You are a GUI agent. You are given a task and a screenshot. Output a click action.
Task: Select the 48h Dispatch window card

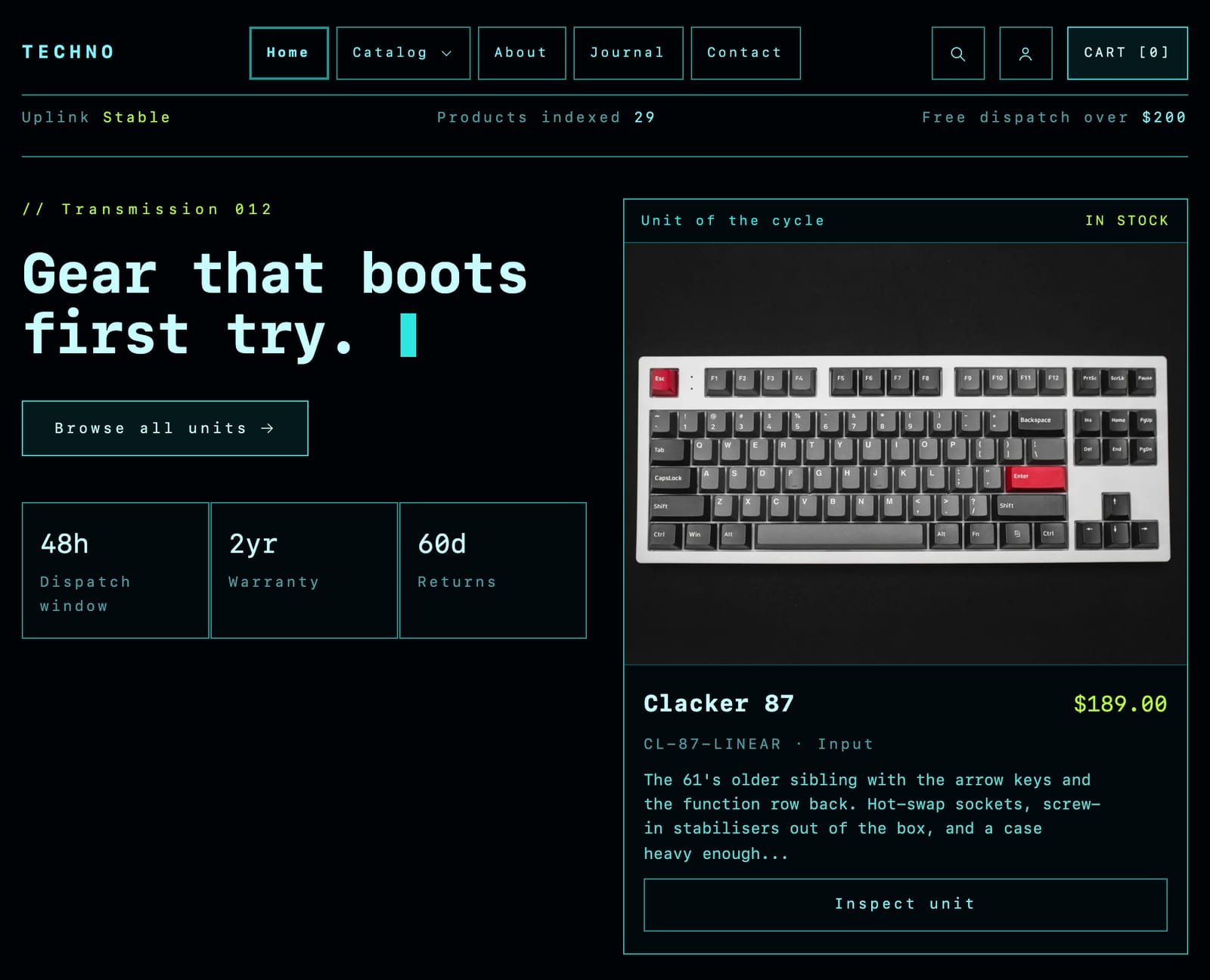coord(115,570)
